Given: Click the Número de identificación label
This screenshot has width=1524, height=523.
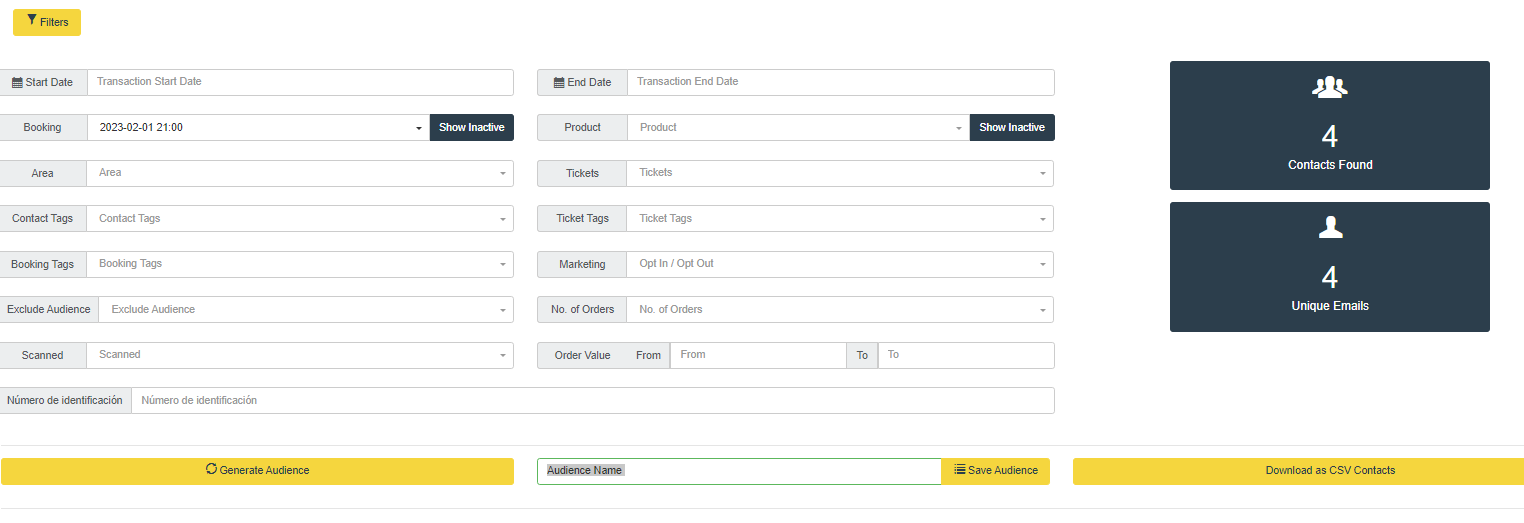Looking at the screenshot, I should pos(65,400).
